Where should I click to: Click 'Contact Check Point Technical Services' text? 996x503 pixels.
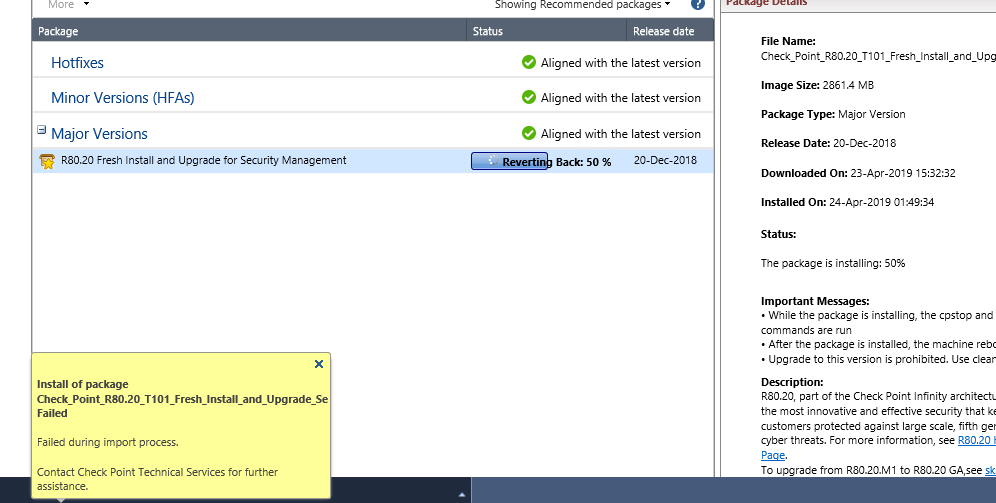(158, 479)
